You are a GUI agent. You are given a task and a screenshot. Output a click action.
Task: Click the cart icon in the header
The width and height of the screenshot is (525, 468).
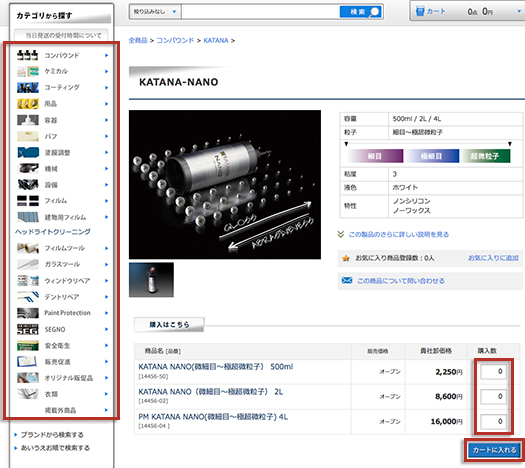point(420,11)
